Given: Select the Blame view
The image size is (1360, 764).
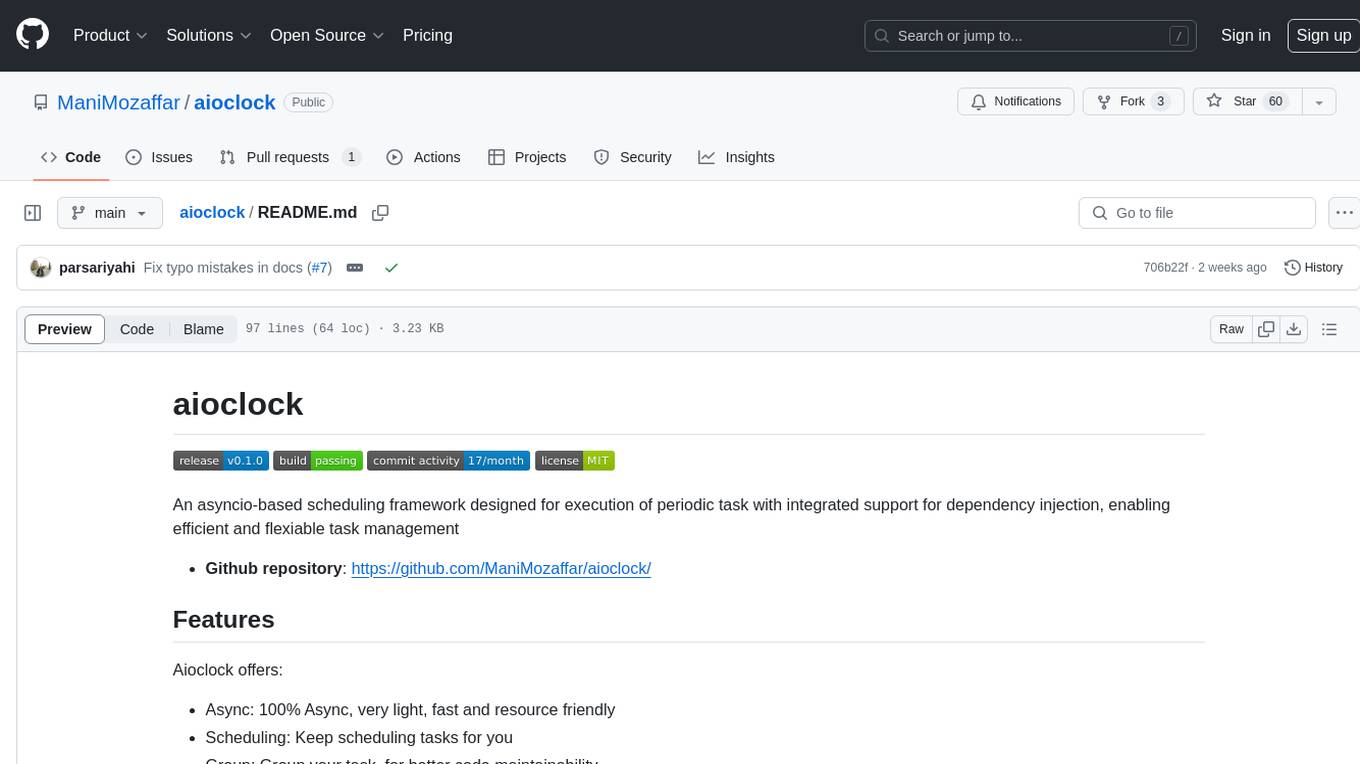Looking at the screenshot, I should [203, 329].
